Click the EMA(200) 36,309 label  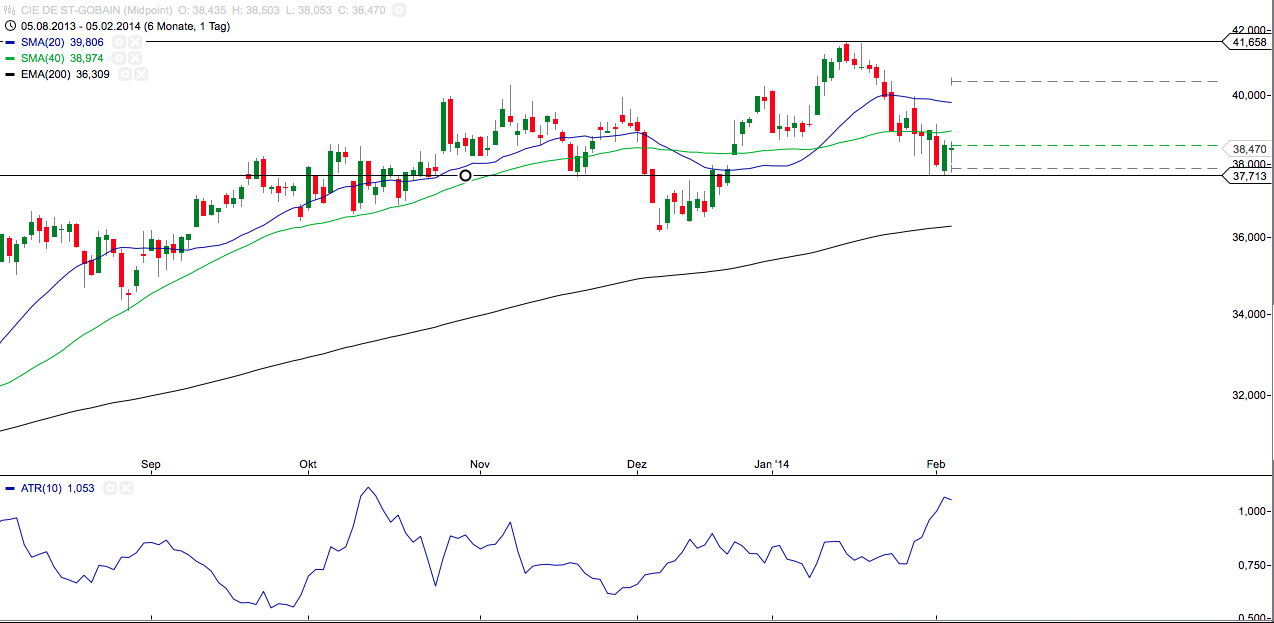click(x=65, y=74)
